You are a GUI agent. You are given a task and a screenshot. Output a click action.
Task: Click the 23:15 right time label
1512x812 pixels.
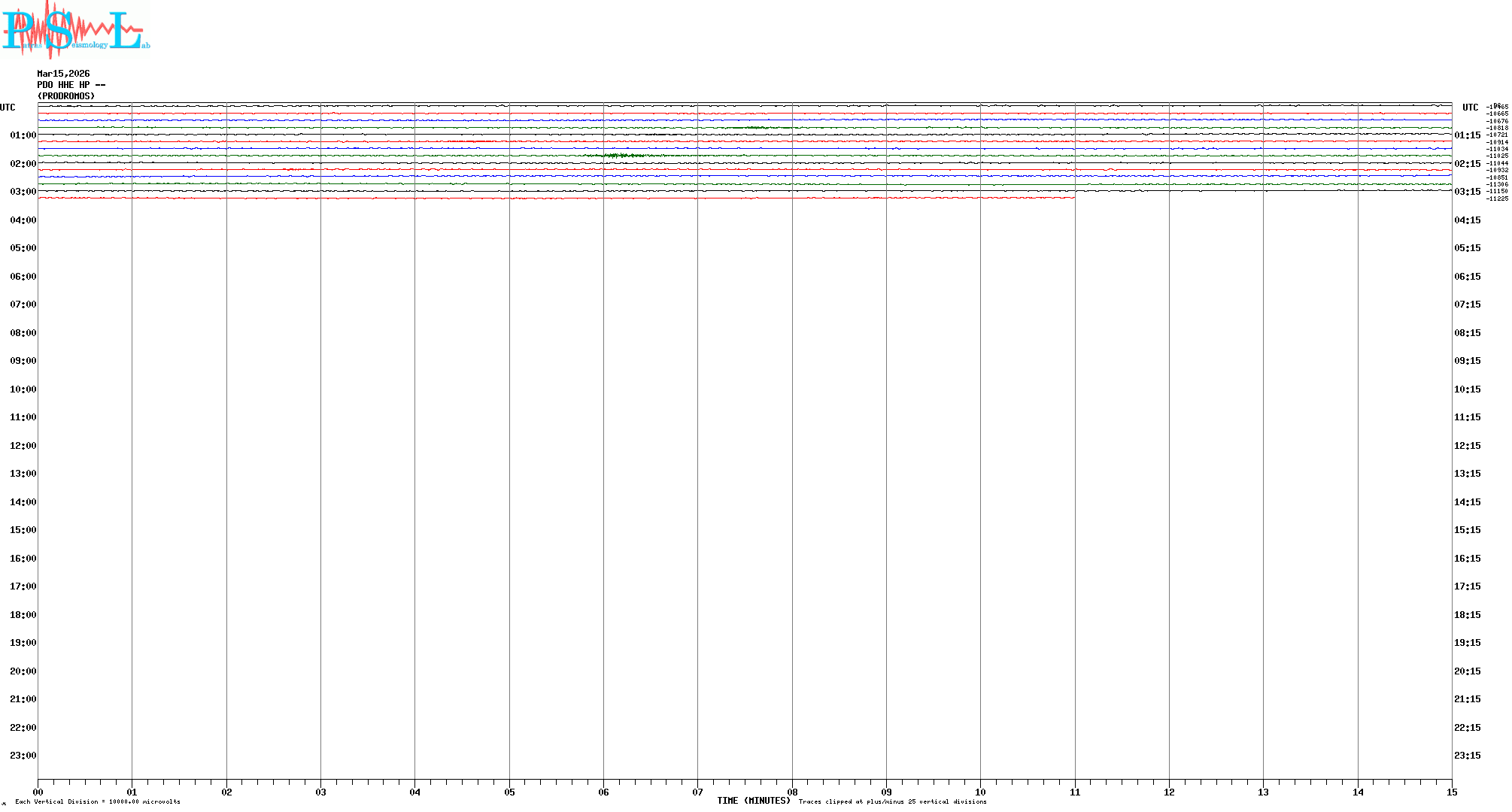click(1467, 756)
